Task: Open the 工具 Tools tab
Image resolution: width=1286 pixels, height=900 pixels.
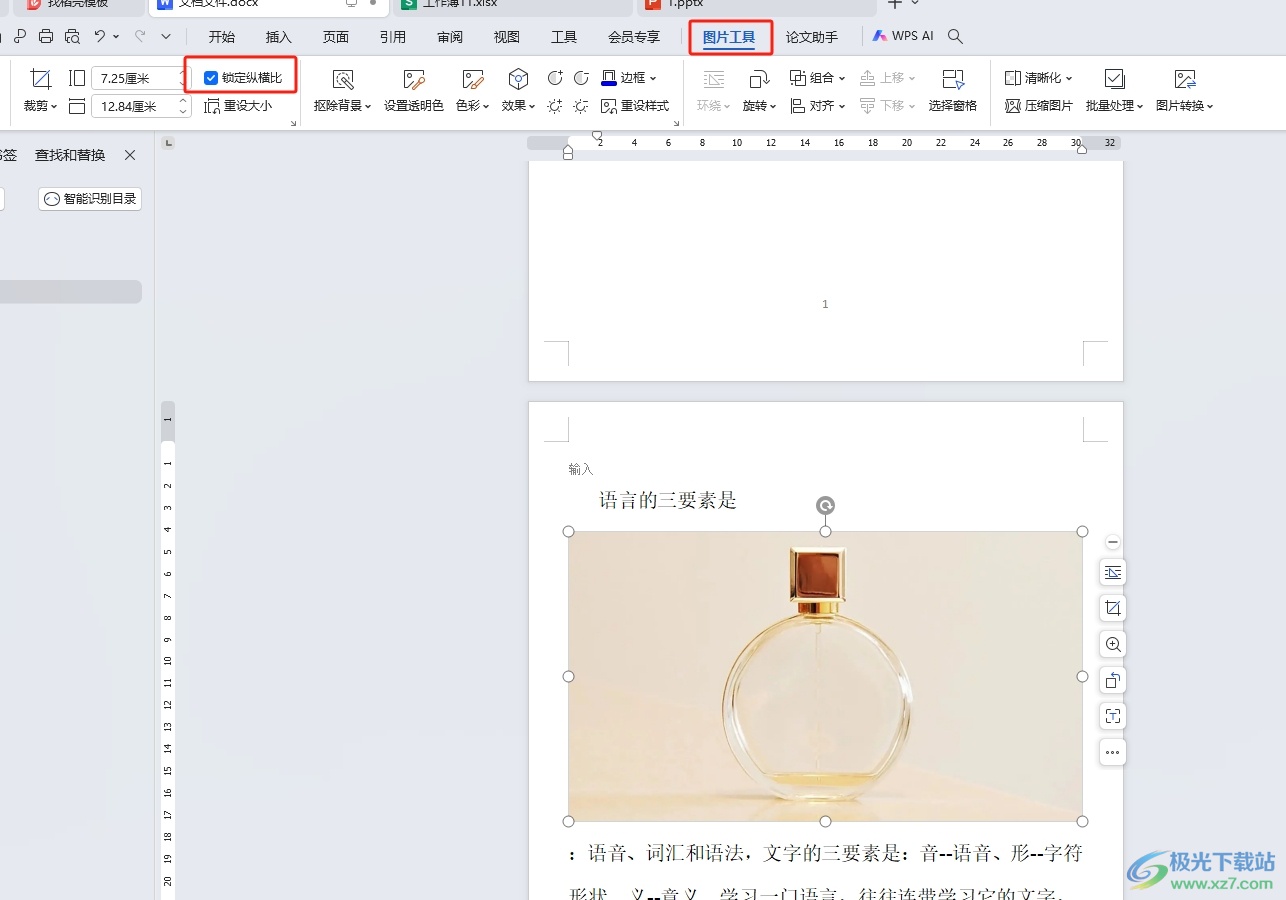Action: coord(564,37)
